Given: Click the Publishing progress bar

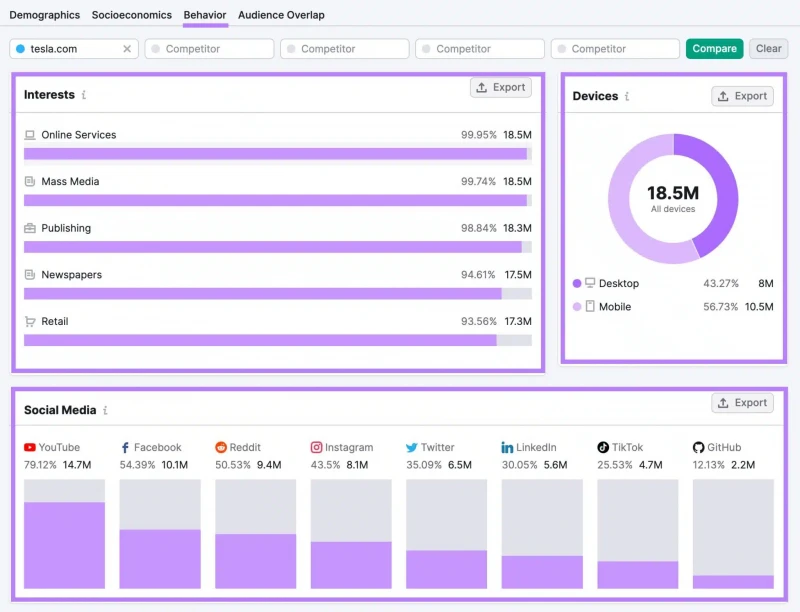Looking at the screenshot, I should [278, 247].
